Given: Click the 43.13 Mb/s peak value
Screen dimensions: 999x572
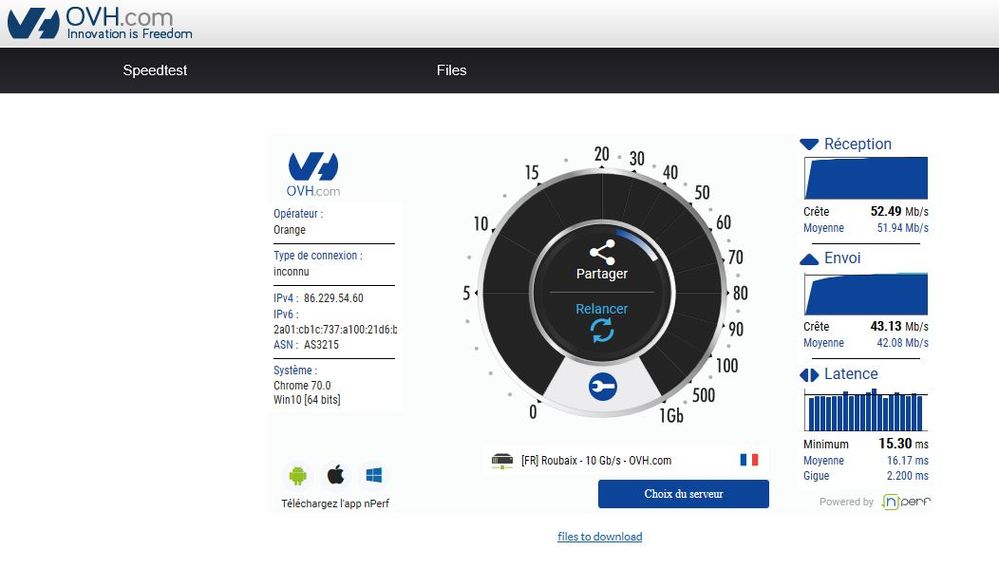Looking at the screenshot, I should 899,326.
